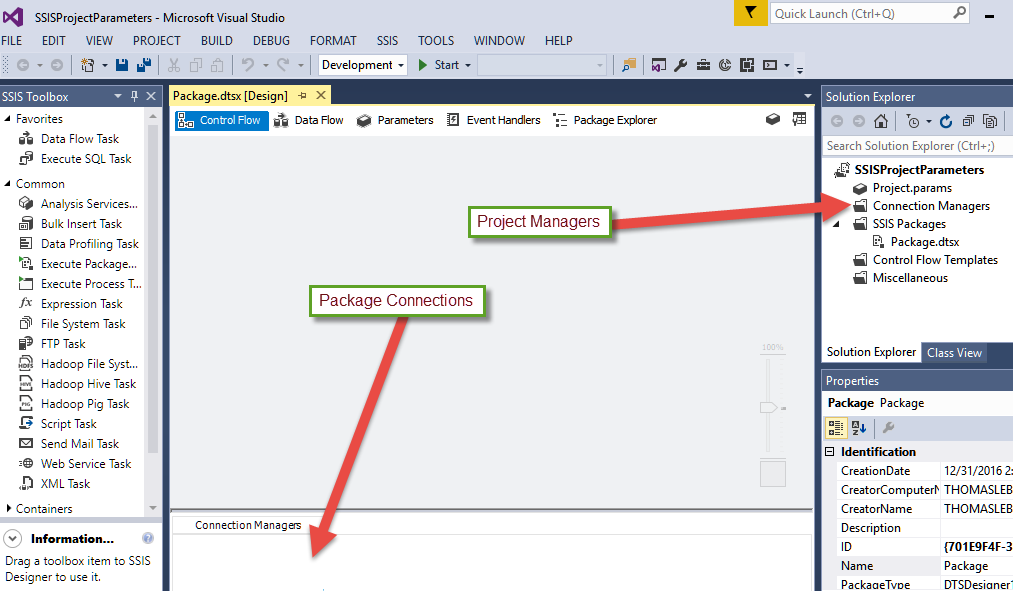Select Control Flow Templates folder
The height and width of the screenshot is (591, 1013).
click(x=934, y=260)
